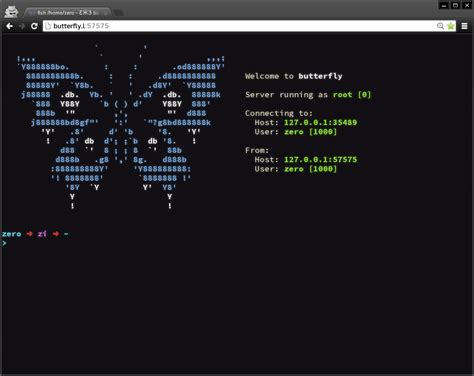Open the Chrome hamburger menu
The width and height of the screenshot is (474, 376).
pyautogui.click(x=464, y=26)
